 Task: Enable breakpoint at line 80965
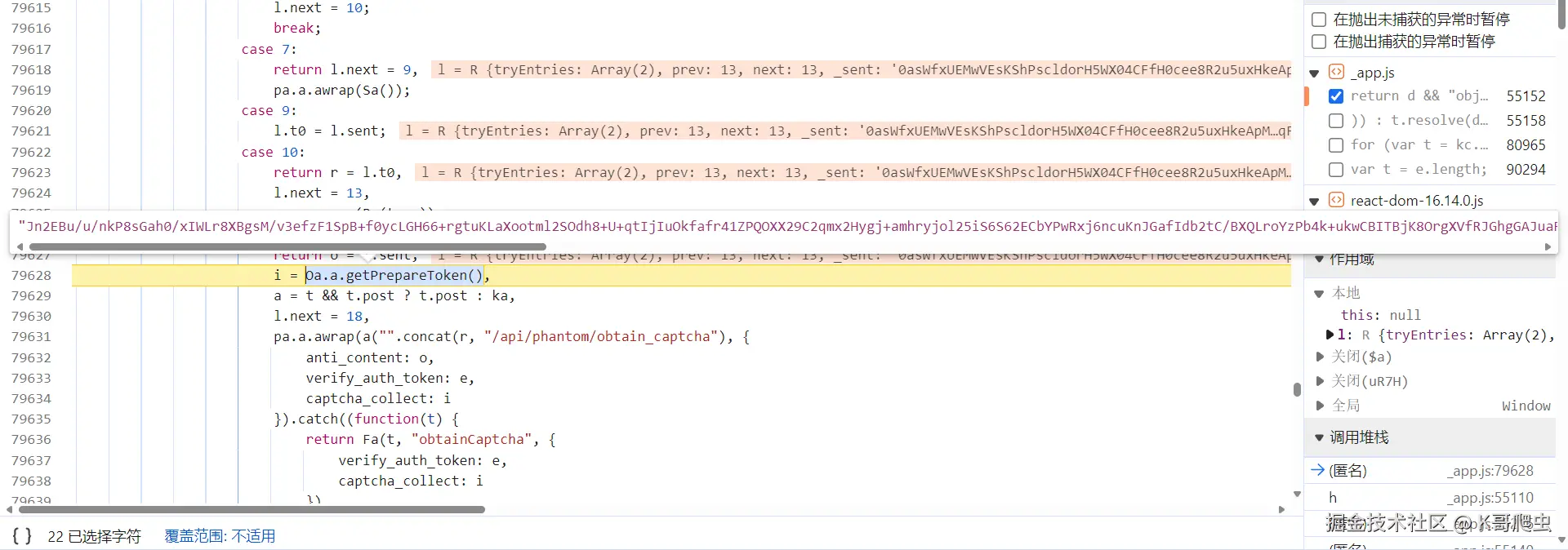point(1336,145)
